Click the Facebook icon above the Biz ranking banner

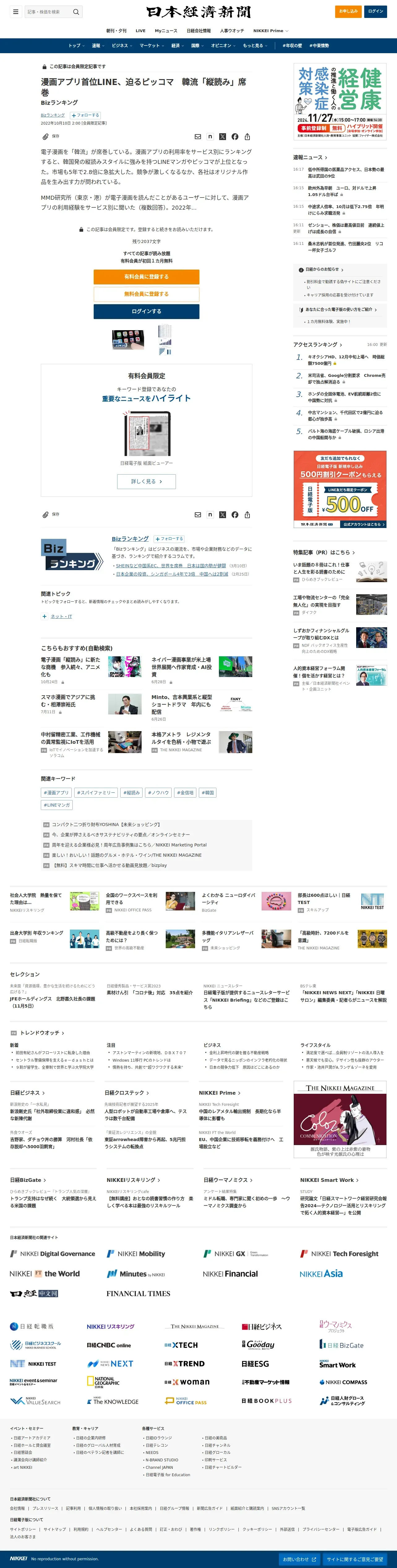[235, 515]
